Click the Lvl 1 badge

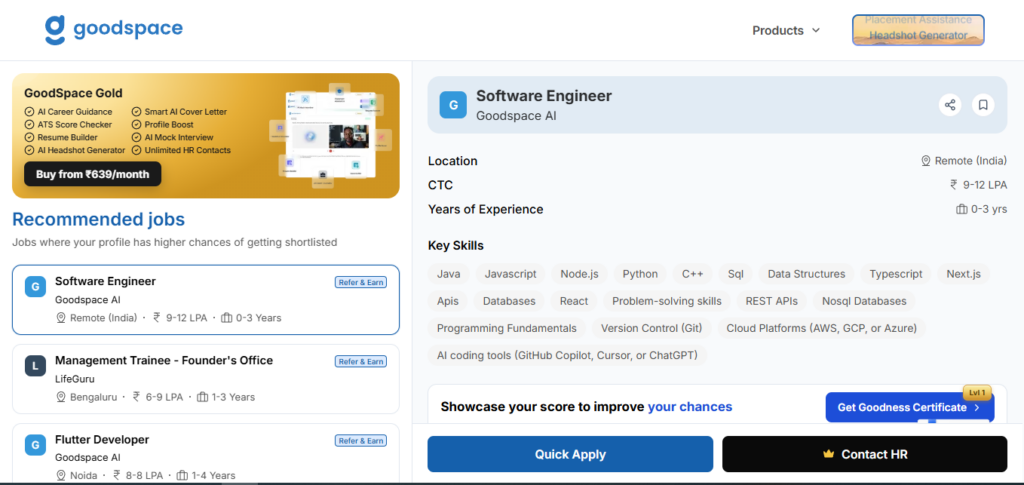(978, 393)
